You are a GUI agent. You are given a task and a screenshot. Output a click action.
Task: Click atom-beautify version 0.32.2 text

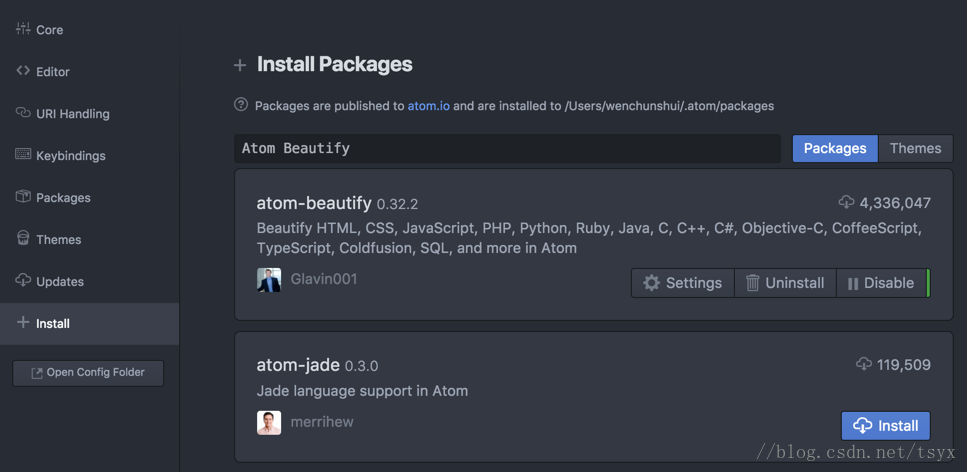(397, 204)
